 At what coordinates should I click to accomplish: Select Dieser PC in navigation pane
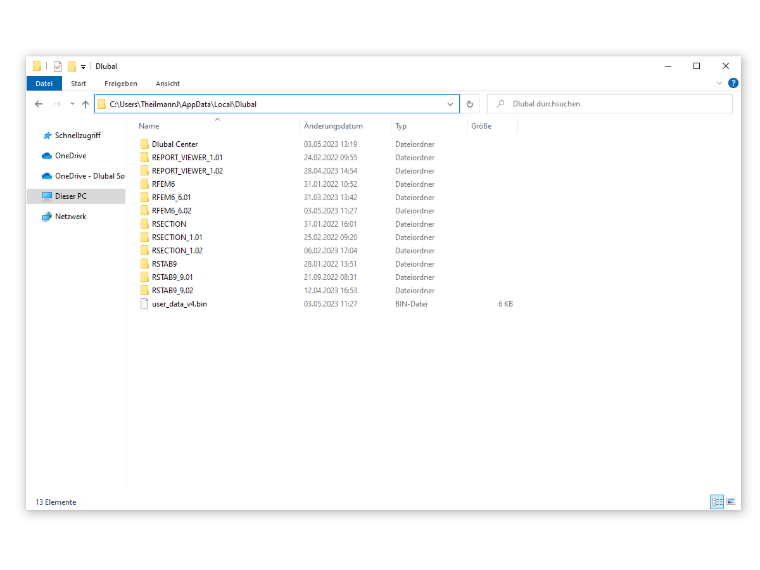[x=76, y=196]
